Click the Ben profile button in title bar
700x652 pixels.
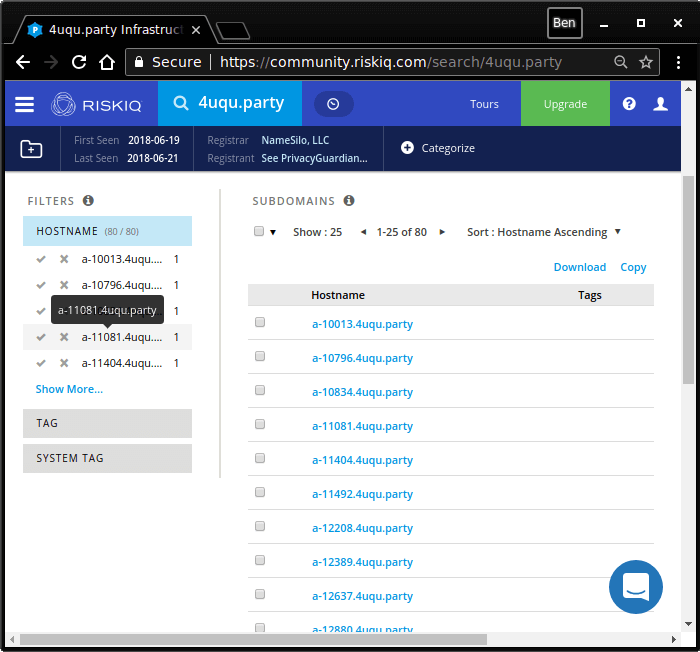click(564, 23)
